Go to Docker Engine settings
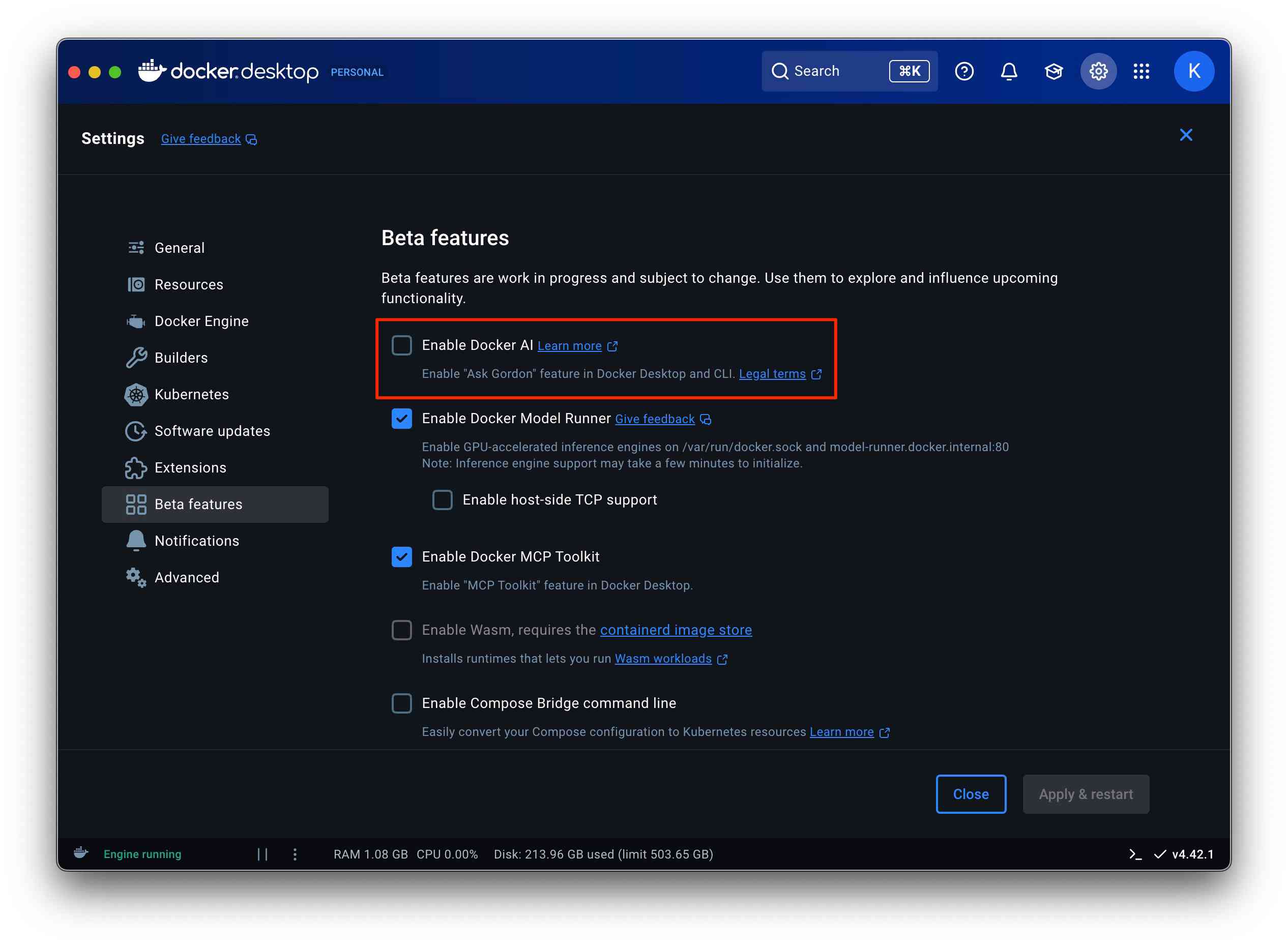 [201, 321]
